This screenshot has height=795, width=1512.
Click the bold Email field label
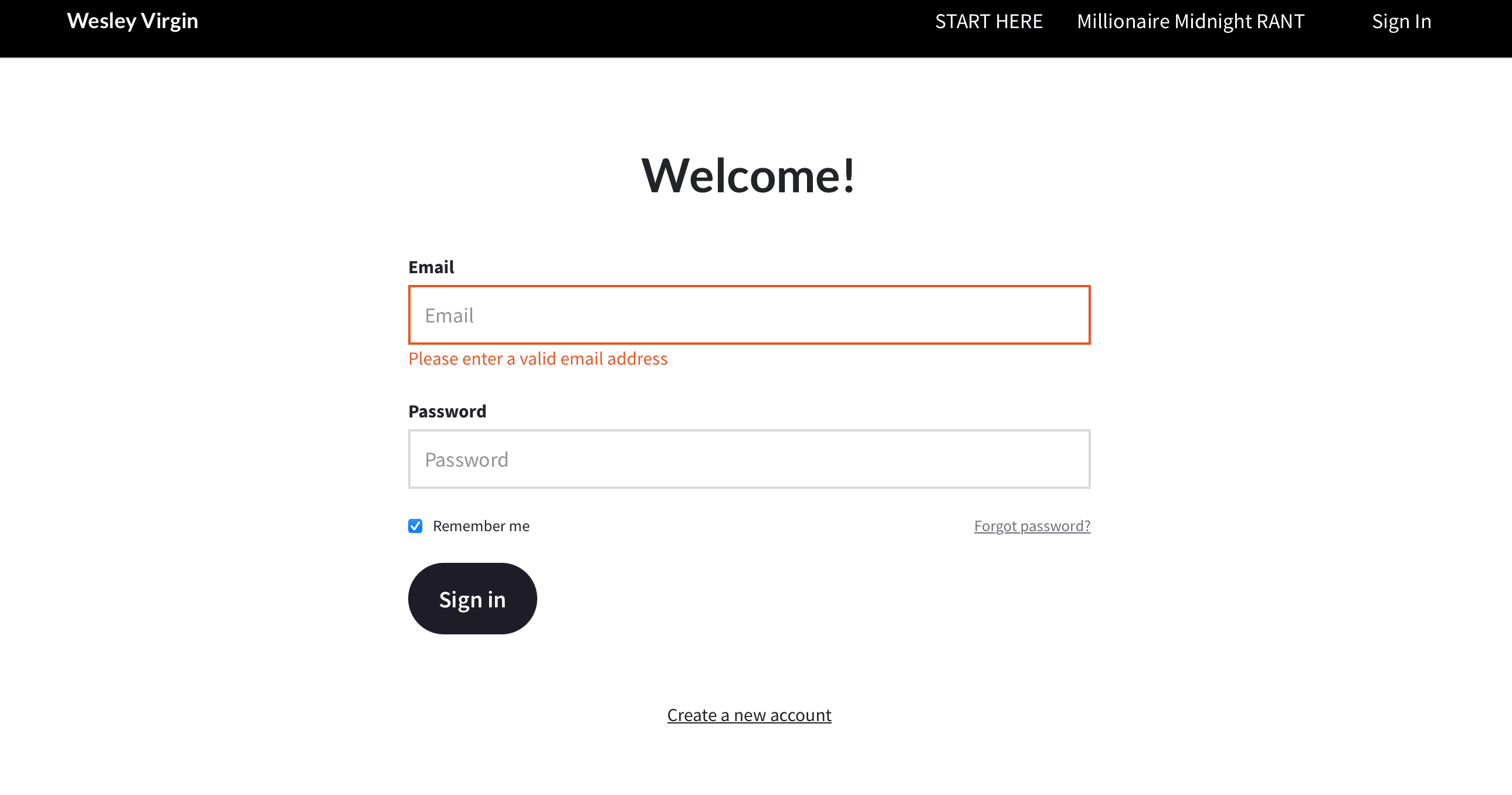[x=431, y=267]
